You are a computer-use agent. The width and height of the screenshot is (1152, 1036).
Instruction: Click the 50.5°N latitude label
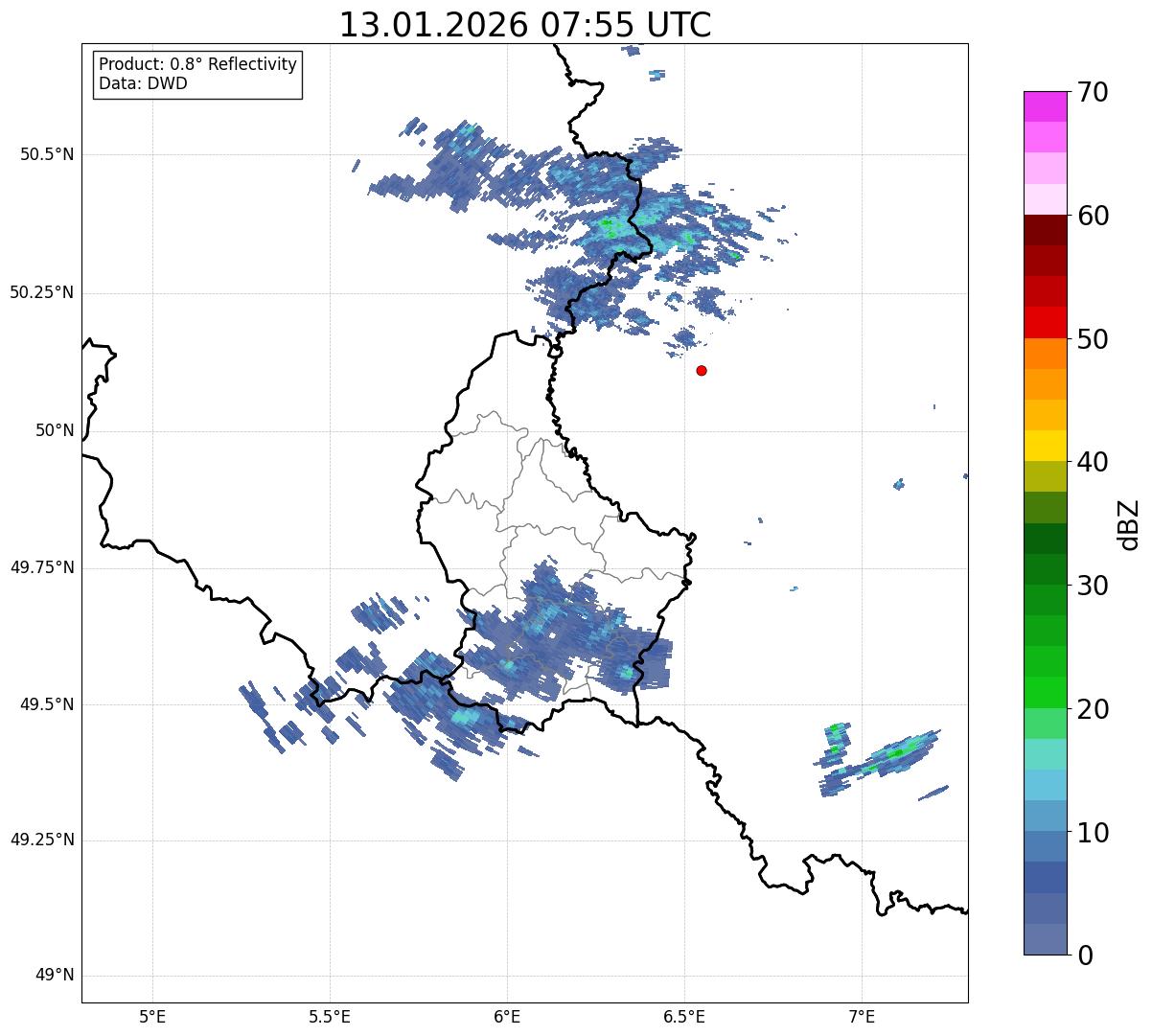tap(47, 154)
